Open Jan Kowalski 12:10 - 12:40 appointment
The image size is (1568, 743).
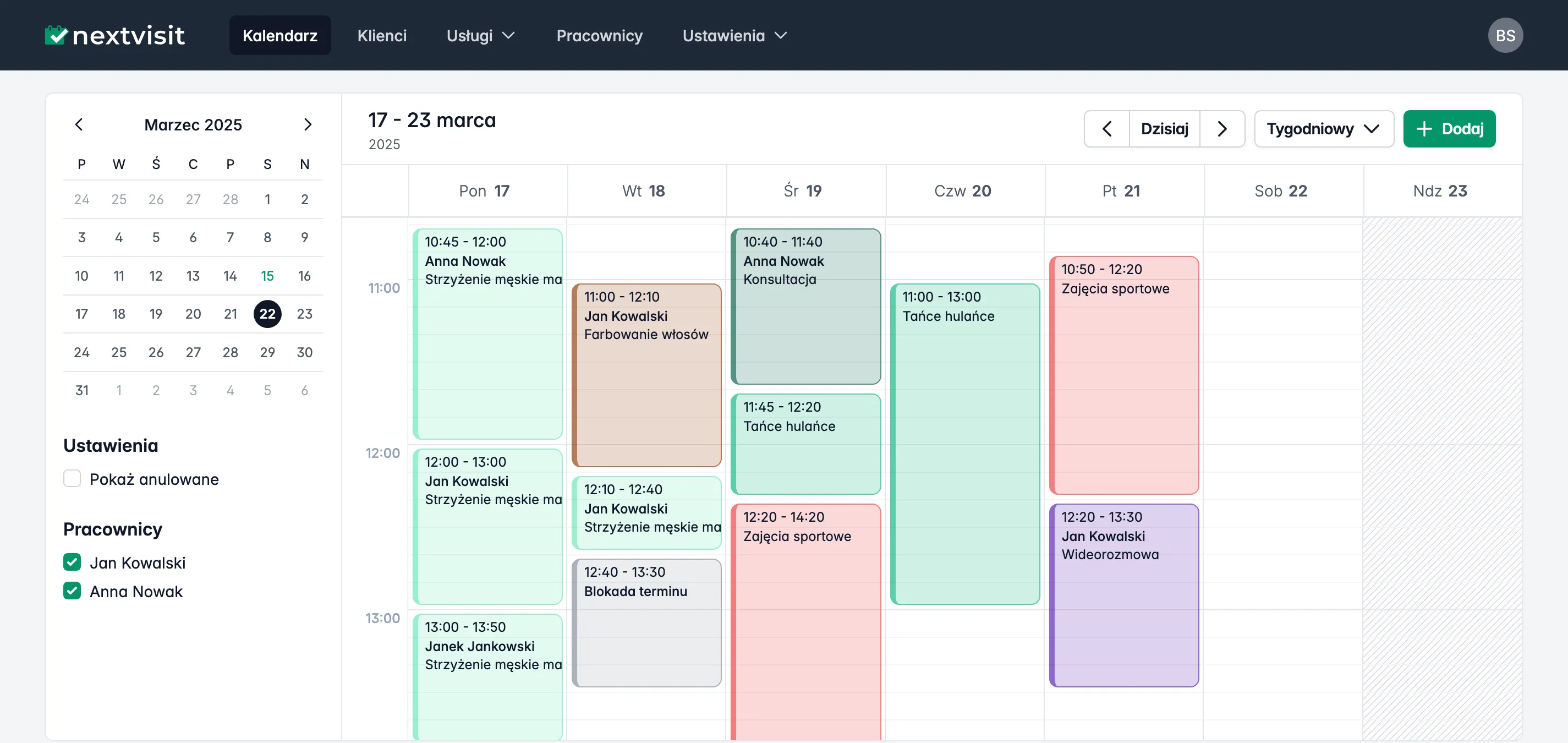(646, 512)
